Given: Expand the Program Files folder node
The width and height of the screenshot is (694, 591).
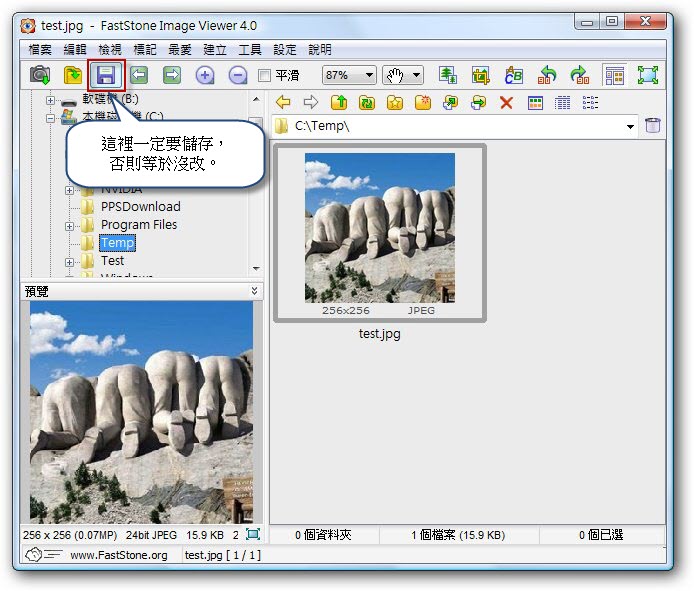Looking at the screenshot, I should click(x=69, y=226).
